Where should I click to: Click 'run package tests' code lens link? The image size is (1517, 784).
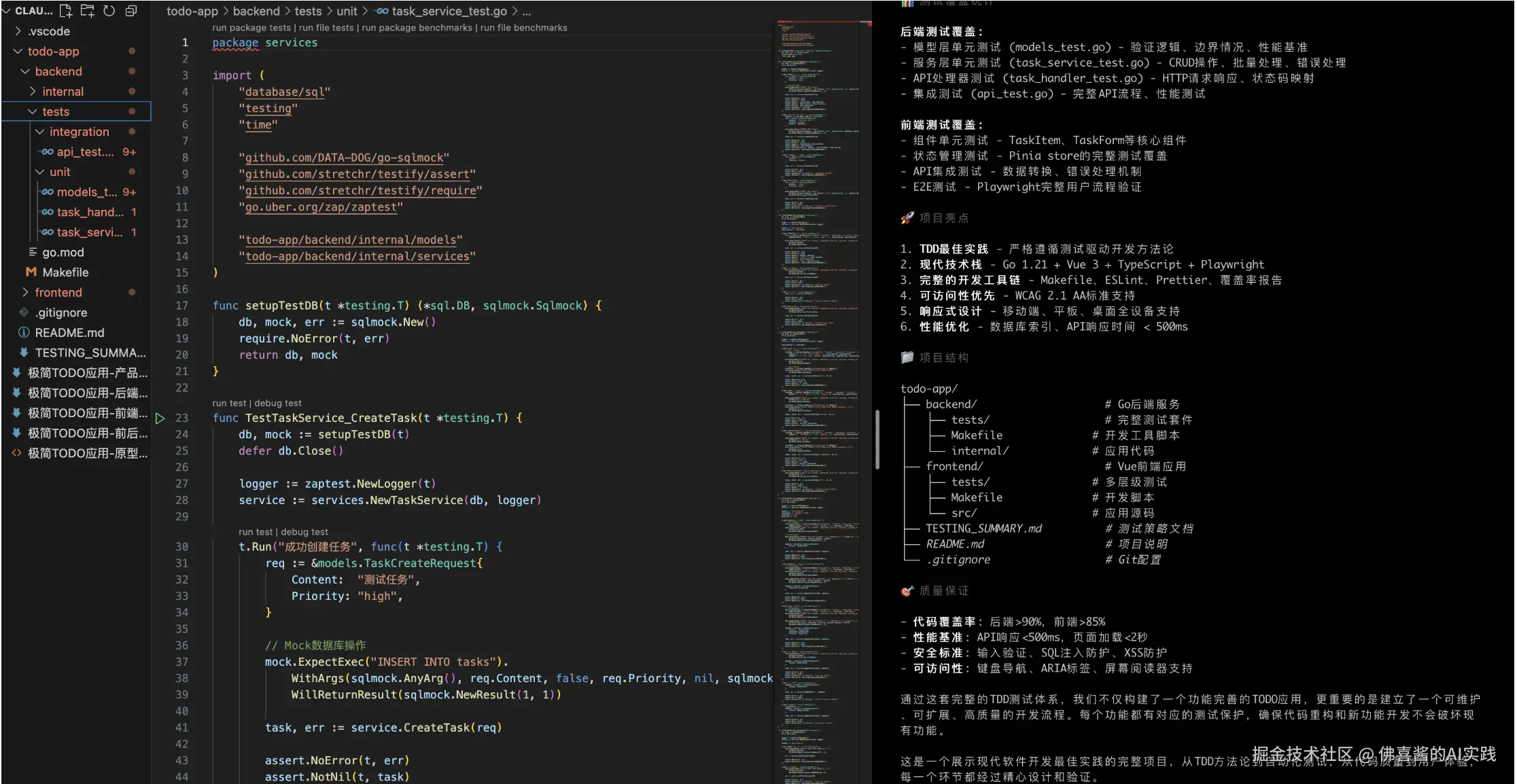click(x=251, y=28)
